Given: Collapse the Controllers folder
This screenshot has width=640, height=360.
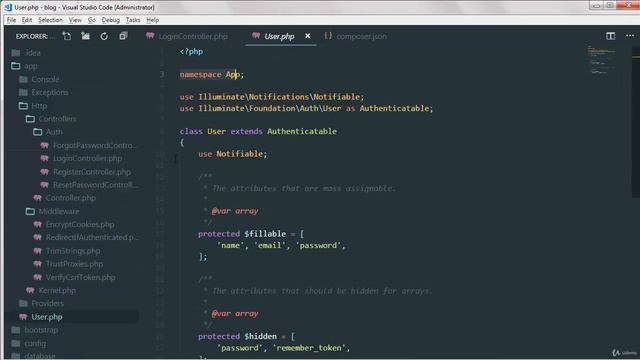Looking at the screenshot, I should pos(51,119).
